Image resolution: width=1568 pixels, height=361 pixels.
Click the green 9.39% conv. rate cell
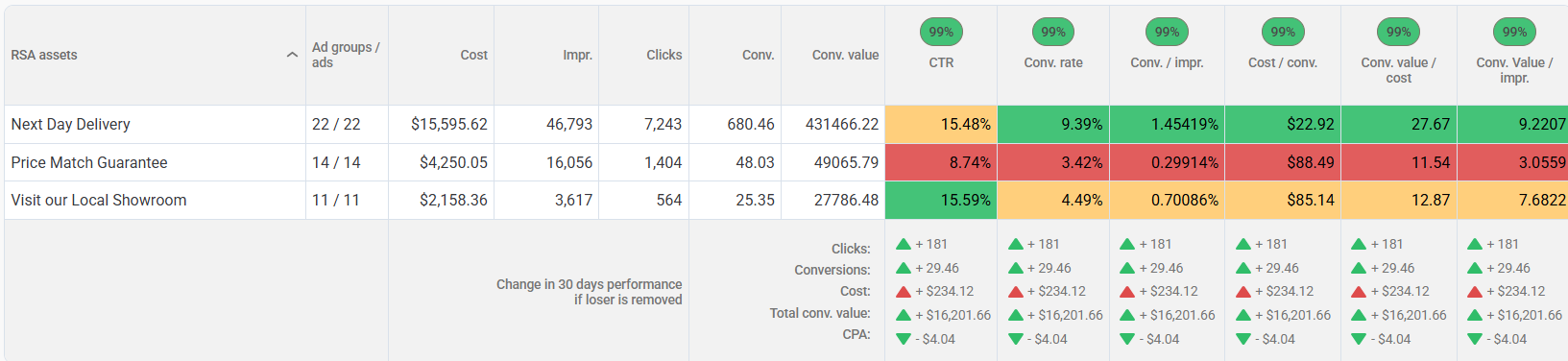click(1053, 125)
